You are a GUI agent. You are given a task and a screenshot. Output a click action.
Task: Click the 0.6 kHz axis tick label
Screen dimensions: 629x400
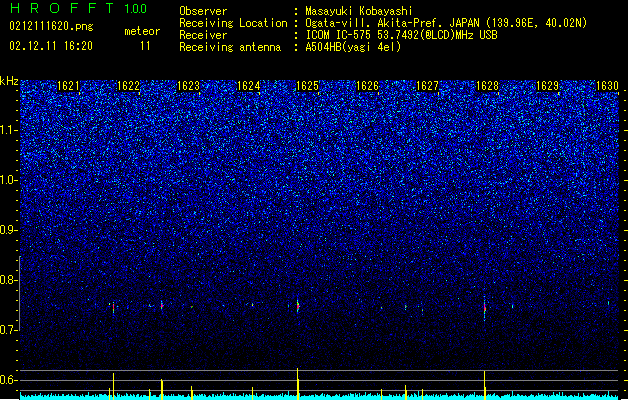[x=8, y=380]
